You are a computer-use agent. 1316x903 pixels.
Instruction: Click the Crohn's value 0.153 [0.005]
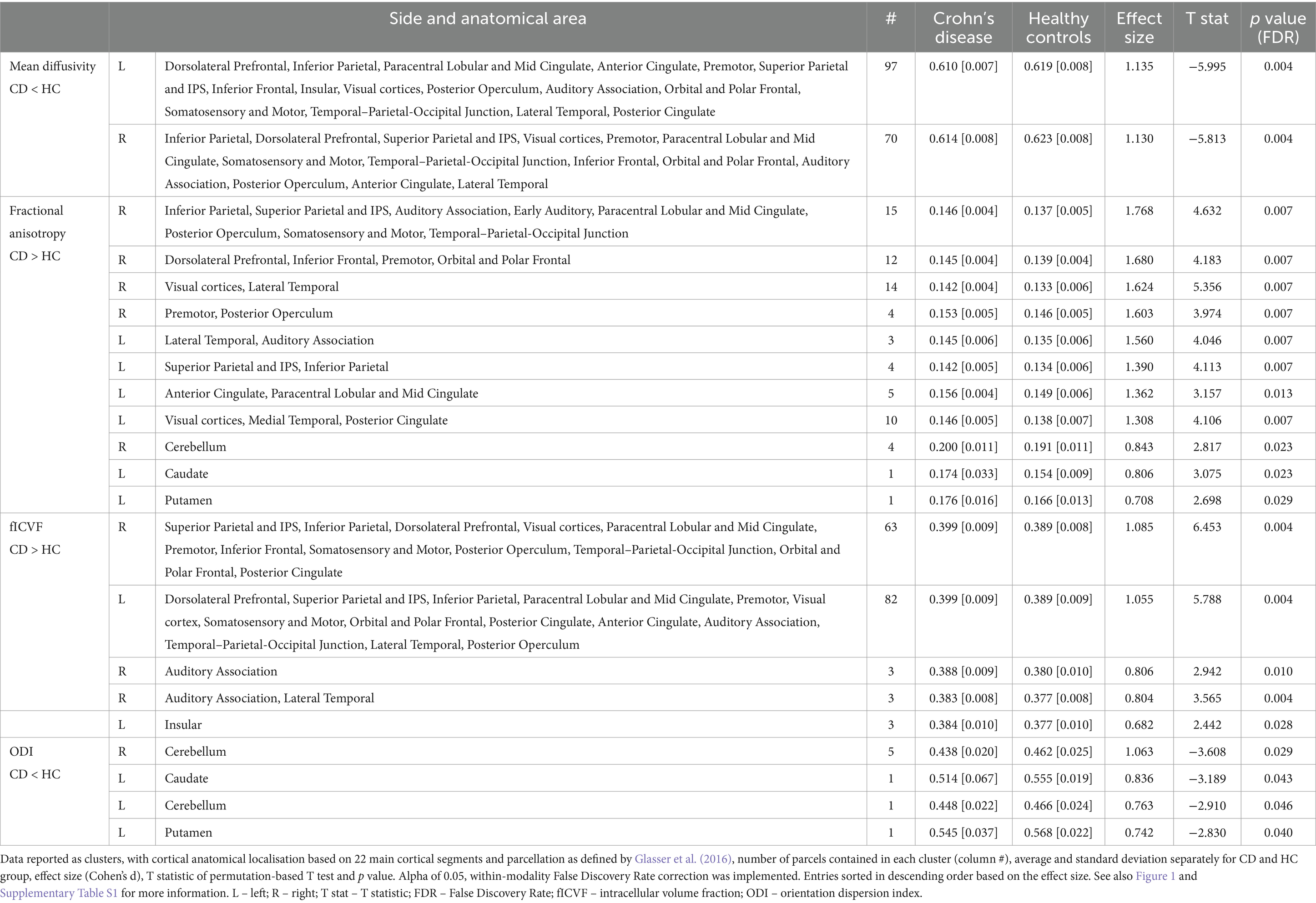tap(963, 314)
